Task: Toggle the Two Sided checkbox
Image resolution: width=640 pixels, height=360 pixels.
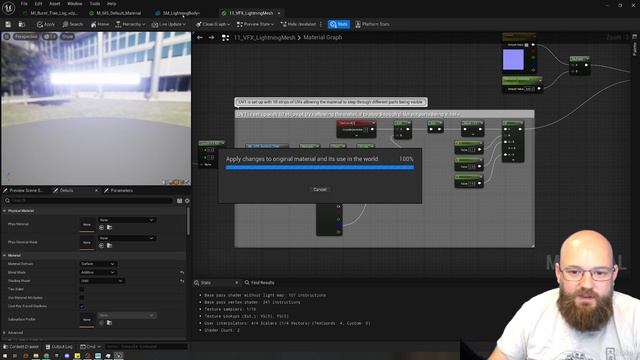Action: tap(82, 289)
